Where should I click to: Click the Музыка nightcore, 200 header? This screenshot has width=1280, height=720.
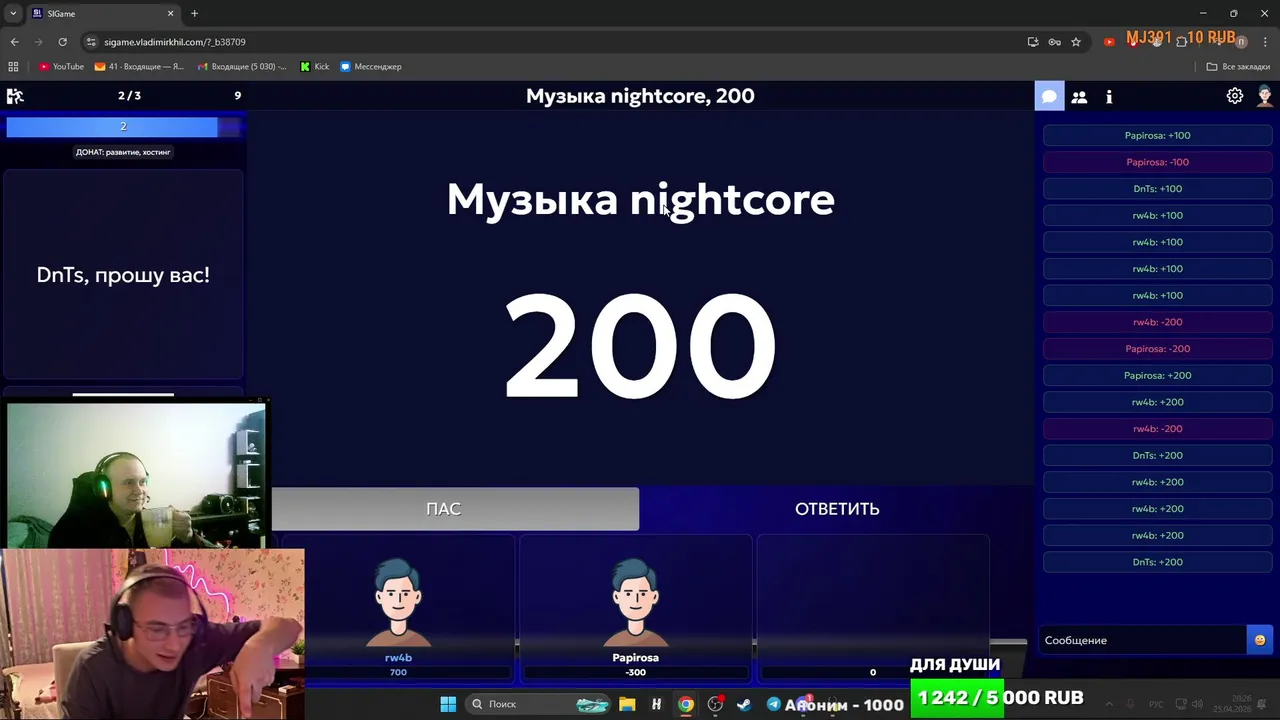click(640, 96)
